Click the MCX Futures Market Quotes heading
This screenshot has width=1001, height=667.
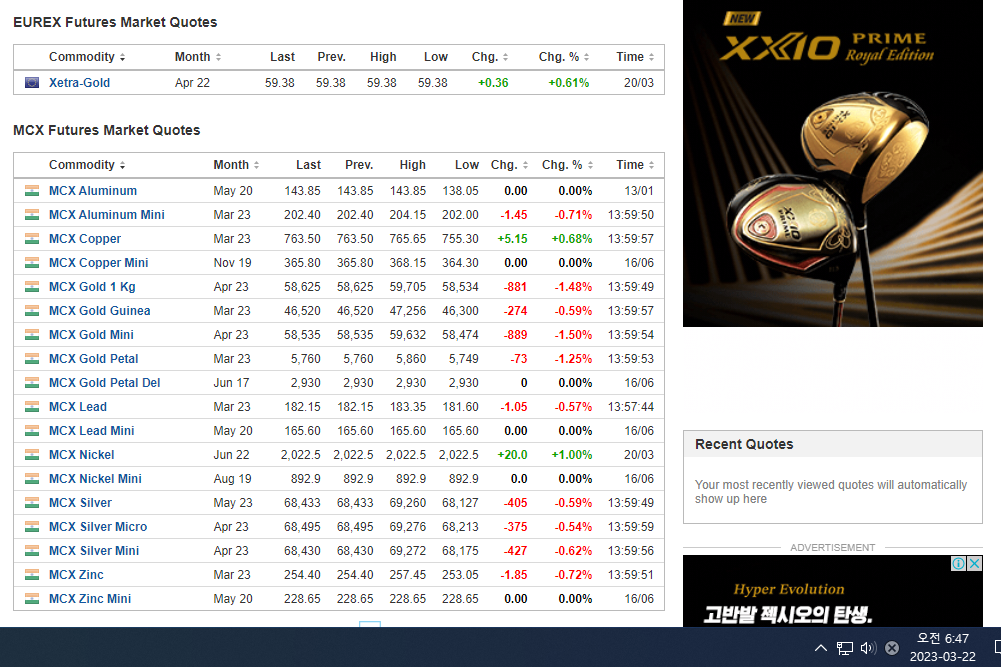pos(107,130)
